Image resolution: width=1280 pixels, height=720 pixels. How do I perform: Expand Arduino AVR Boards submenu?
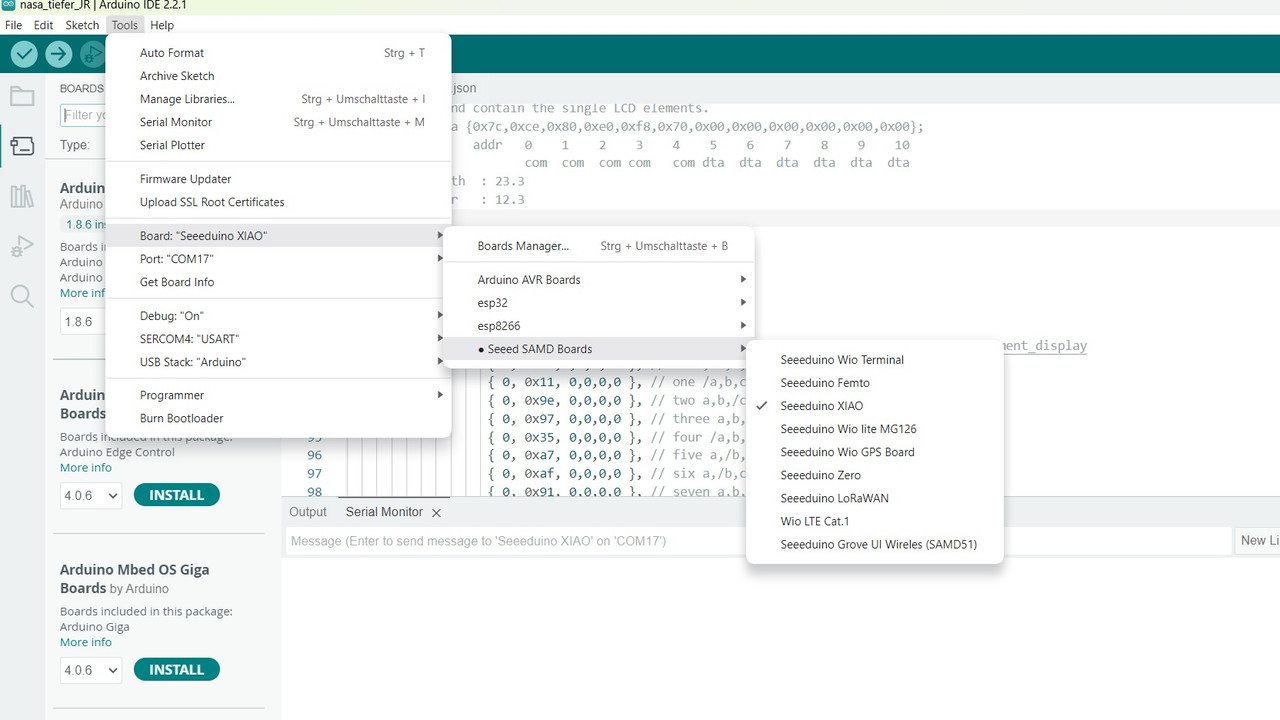pyautogui.click(x=599, y=280)
